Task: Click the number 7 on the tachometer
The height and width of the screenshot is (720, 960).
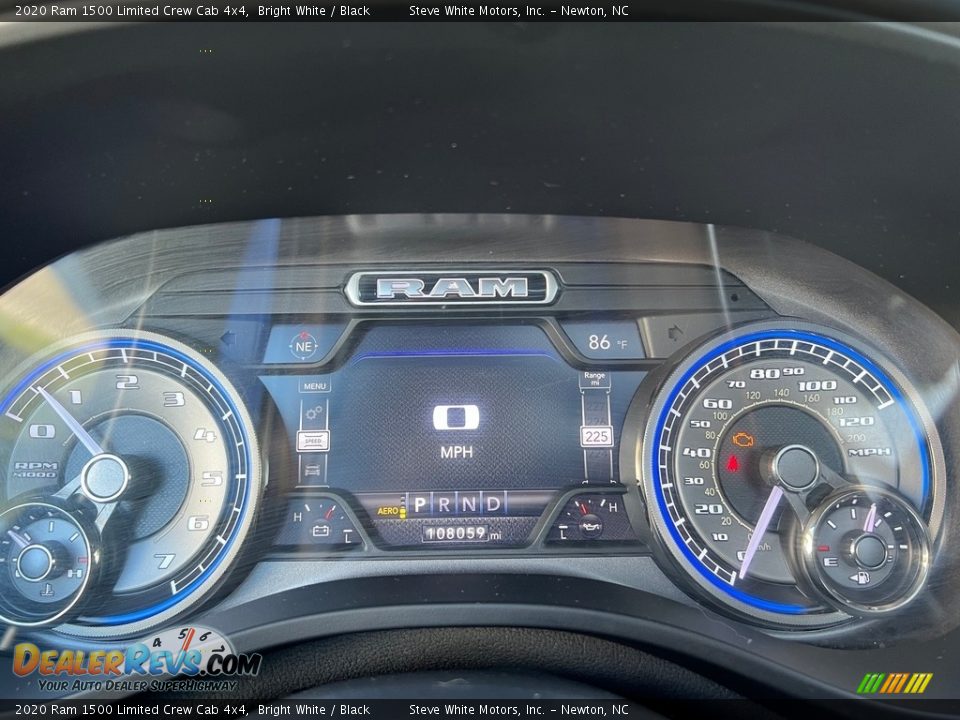Action: pyautogui.click(x=164, y=561)
